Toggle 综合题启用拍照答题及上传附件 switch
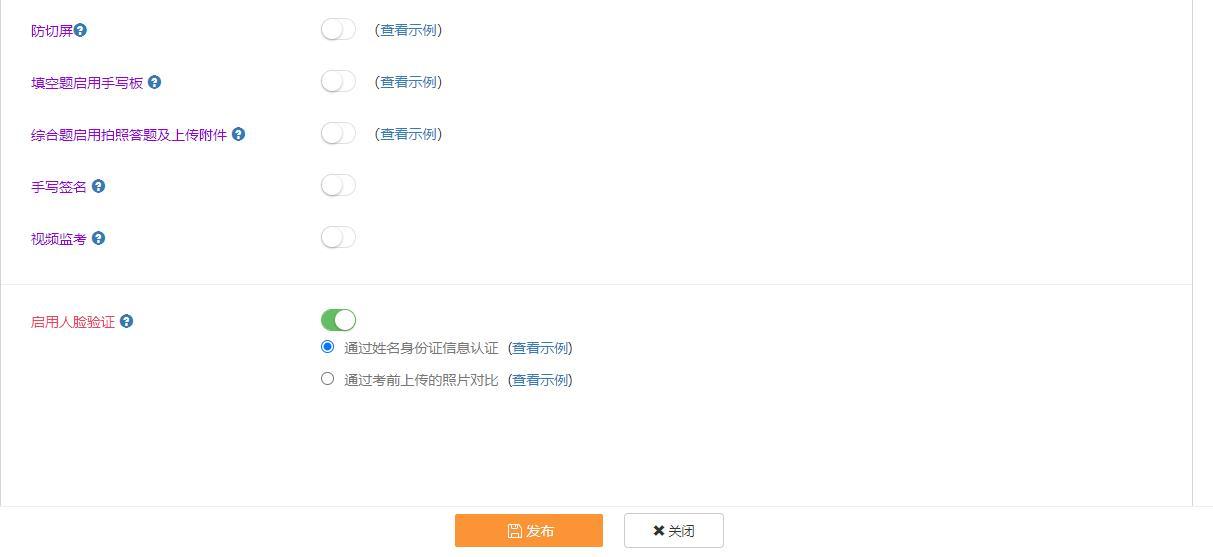The height and width of the screenshot is (557, 1213). click(338, 133)
